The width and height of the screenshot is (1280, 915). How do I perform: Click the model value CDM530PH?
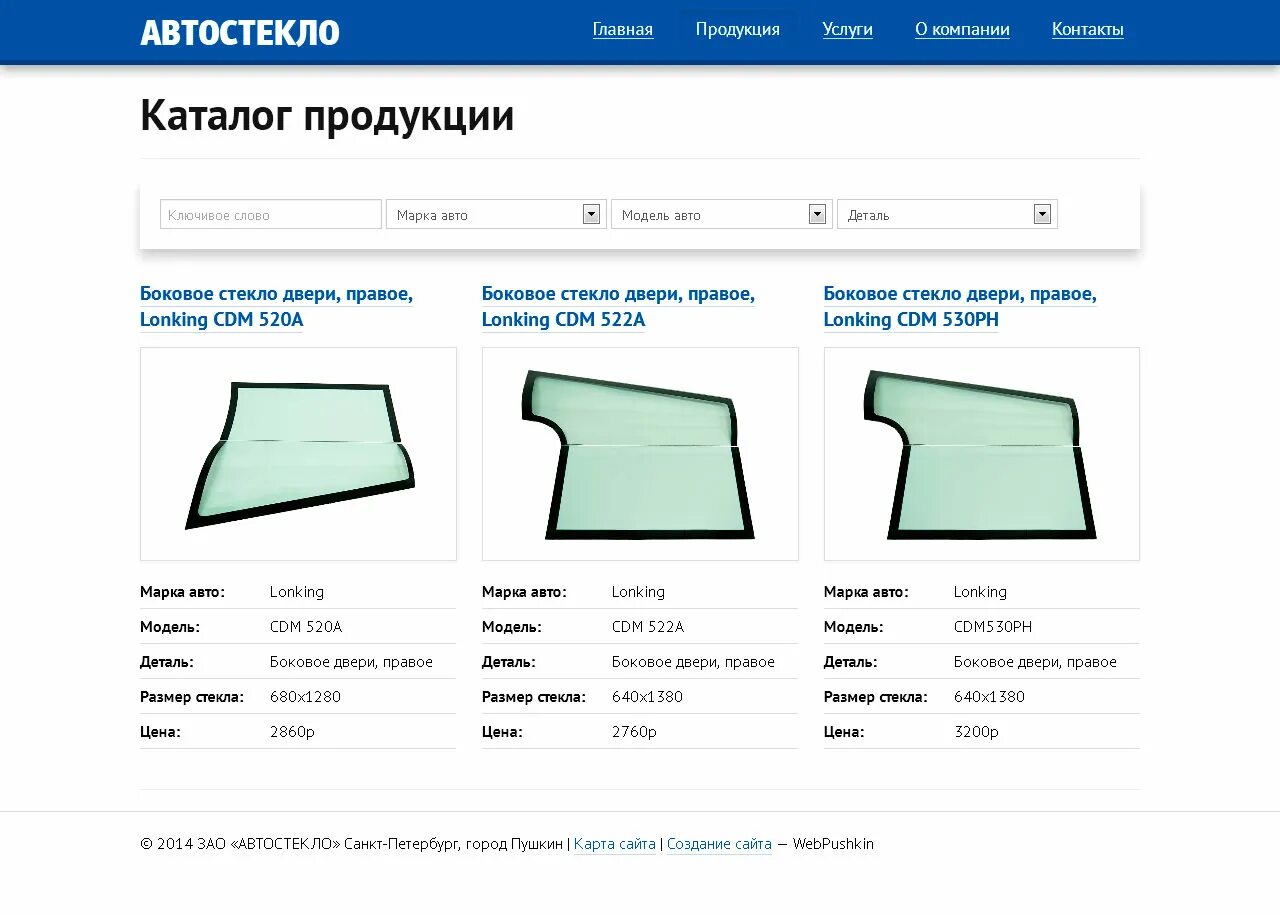(x=993, y=627)
